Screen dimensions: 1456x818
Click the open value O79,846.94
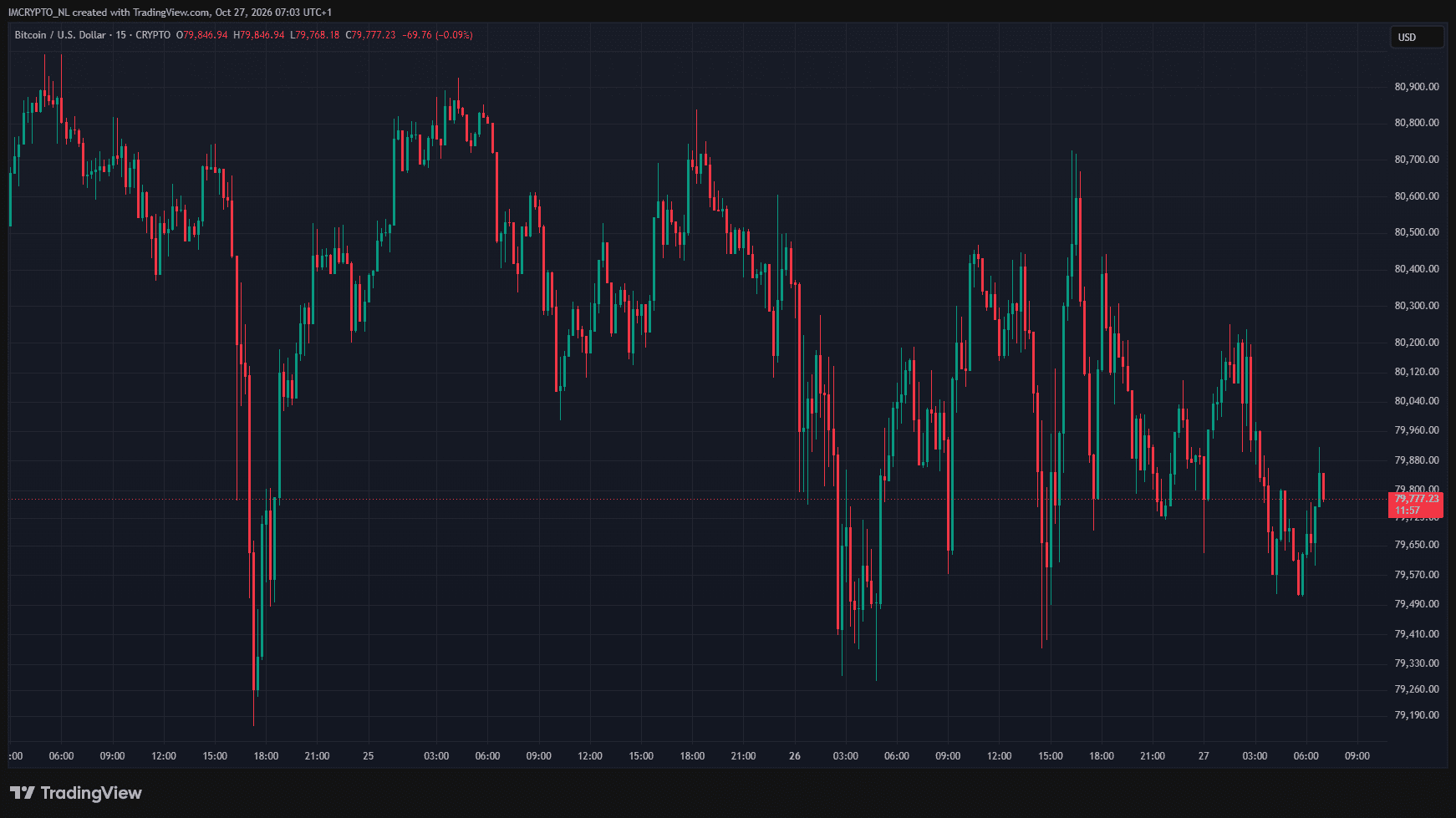[x=202, y=35]
